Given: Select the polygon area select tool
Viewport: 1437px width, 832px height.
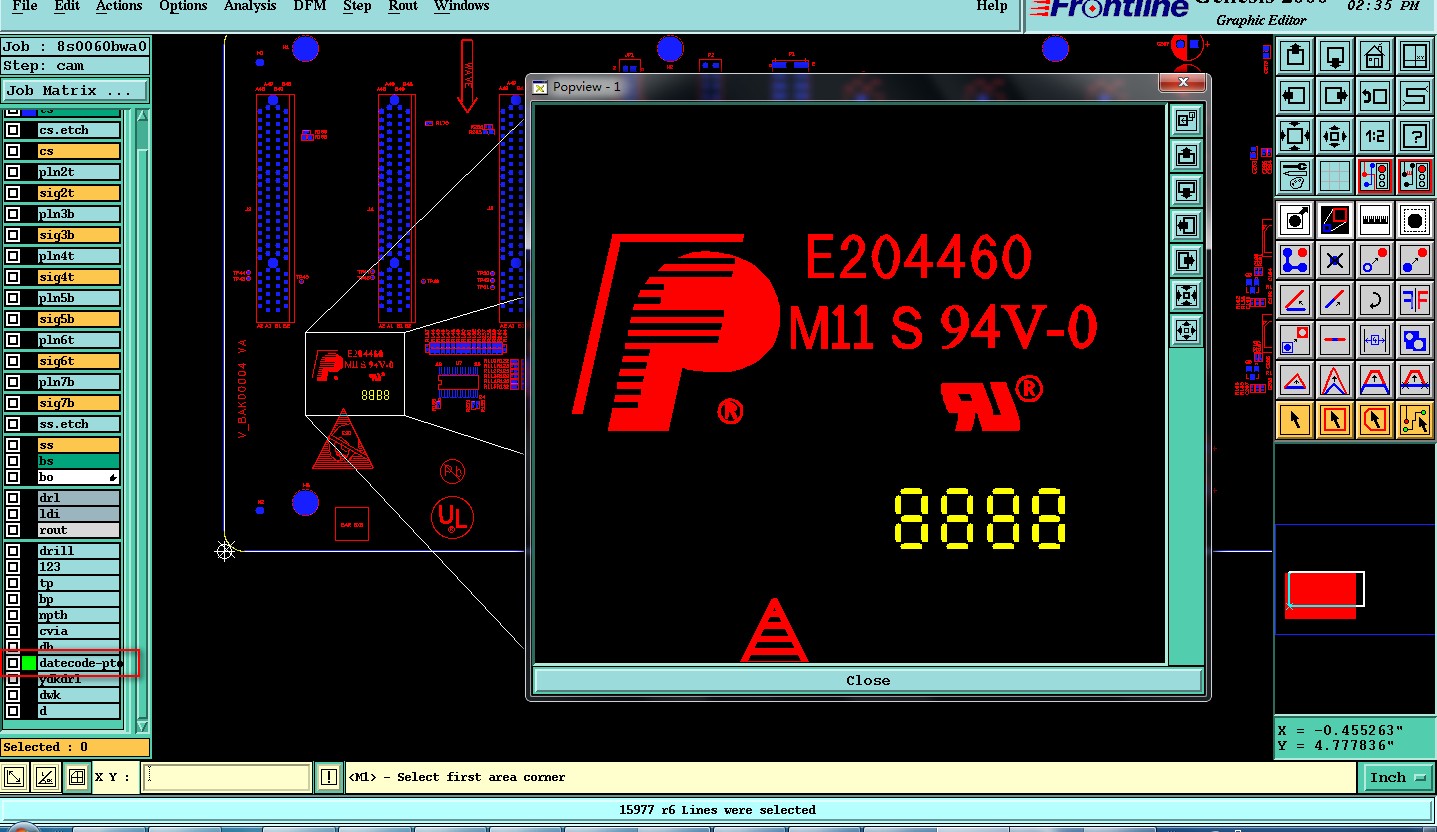Looking at the screenshot, I should [1374, 420].
